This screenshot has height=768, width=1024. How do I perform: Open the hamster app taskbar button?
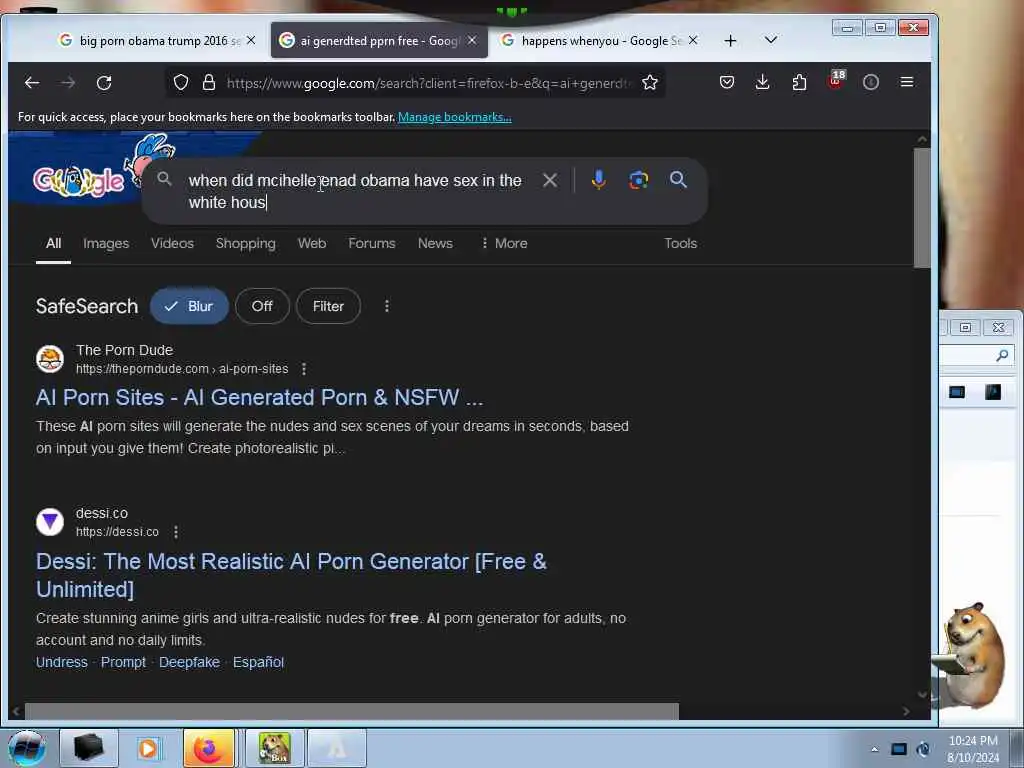coord(274,748)
